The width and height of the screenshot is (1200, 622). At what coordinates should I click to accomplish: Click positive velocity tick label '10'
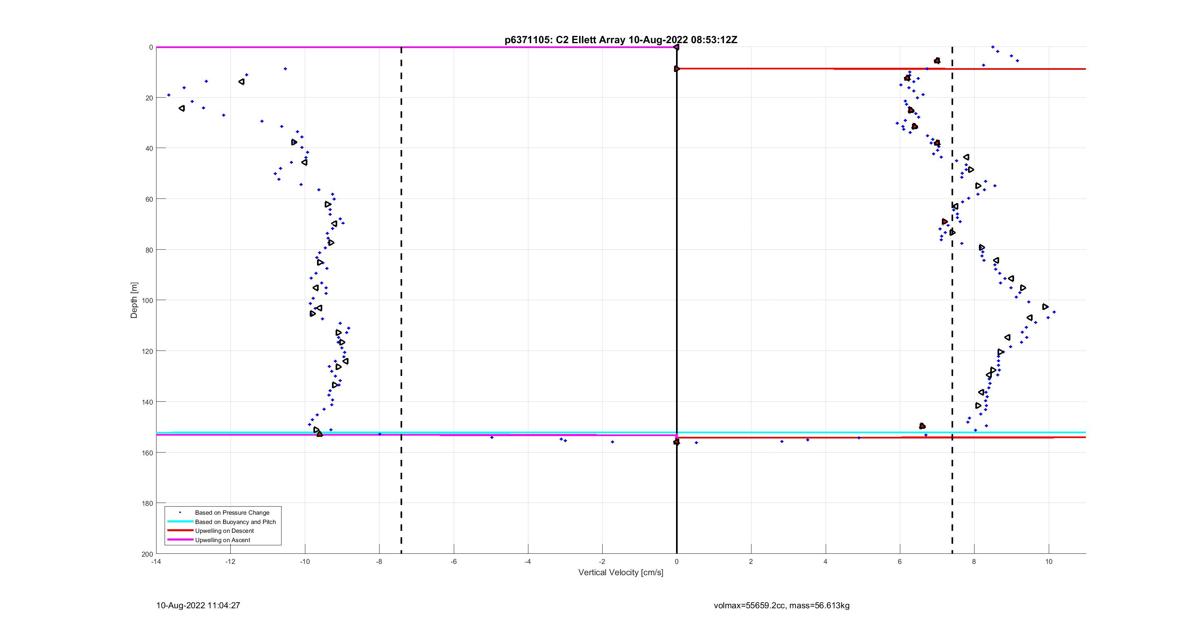(x=1049, y=562)
